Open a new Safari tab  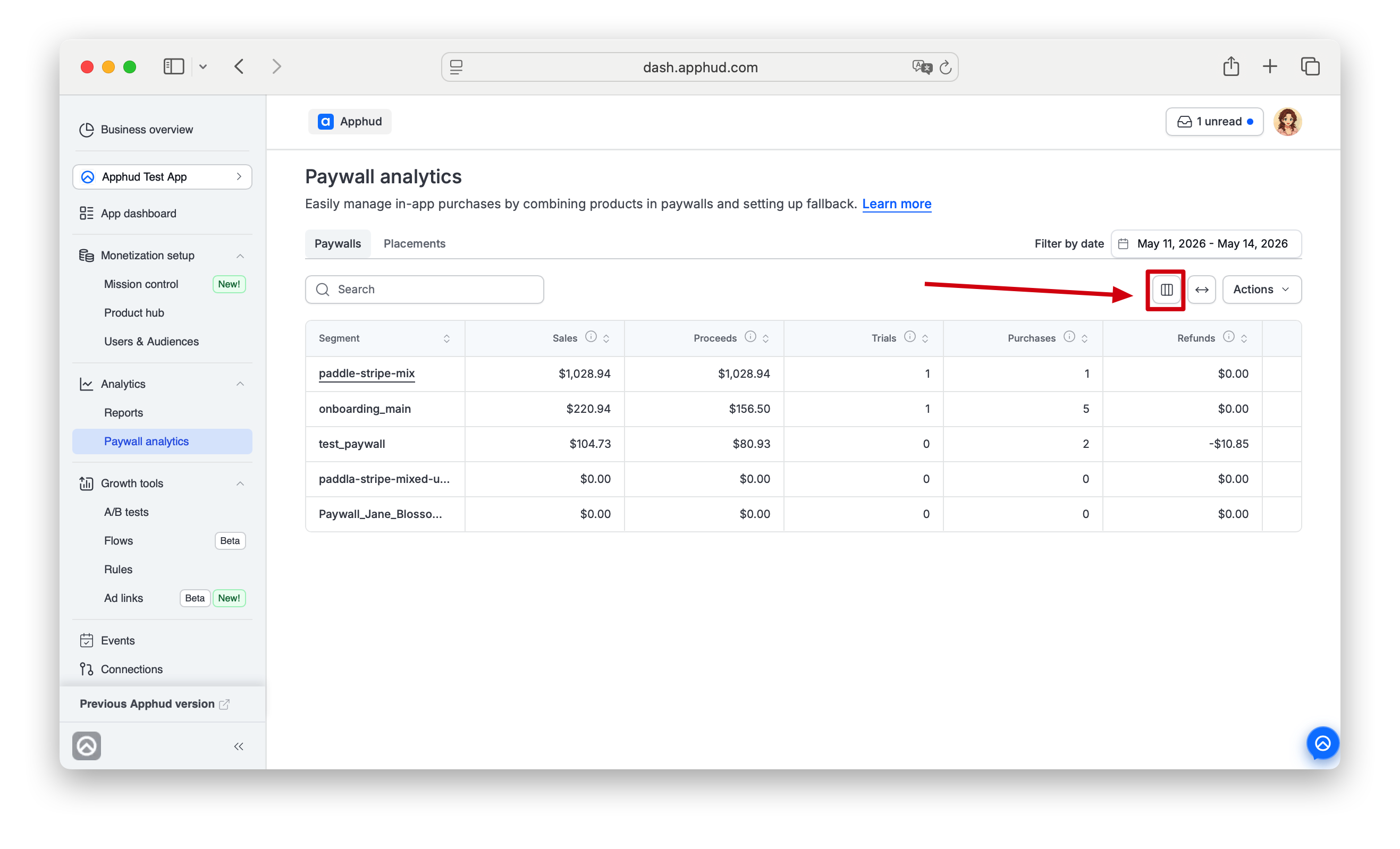click(x=1270, y=66)
